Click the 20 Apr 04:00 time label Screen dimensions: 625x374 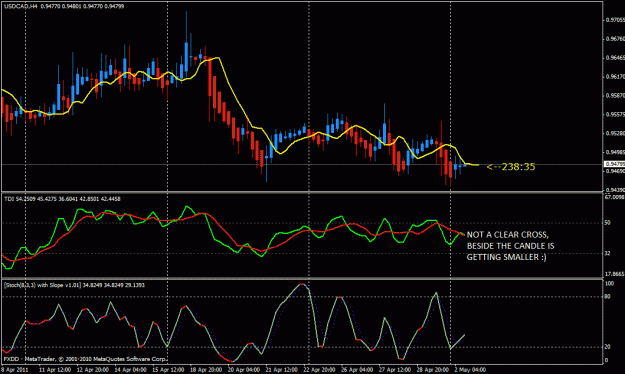[244, 370]
